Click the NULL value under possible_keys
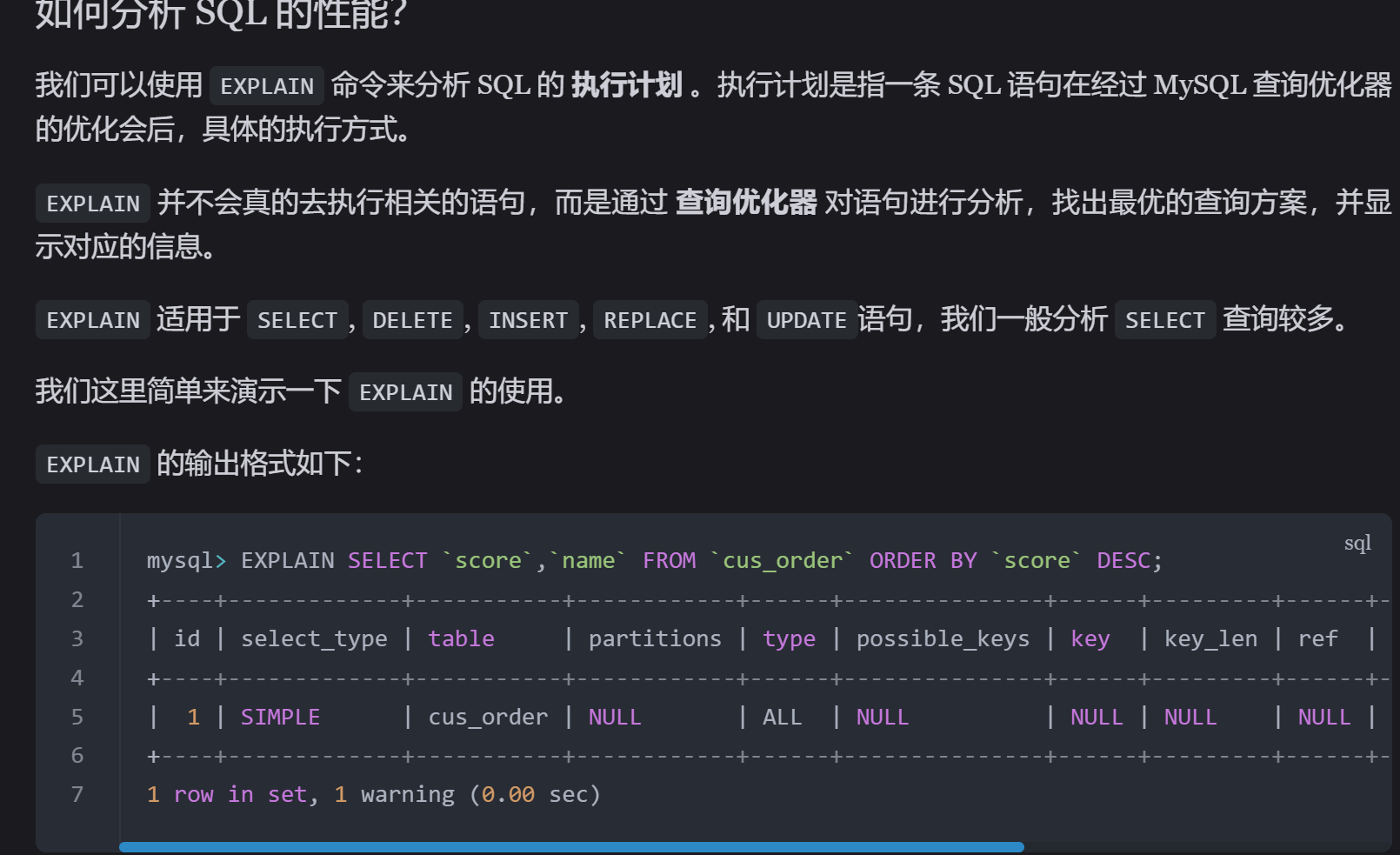 tap(882, 717)
